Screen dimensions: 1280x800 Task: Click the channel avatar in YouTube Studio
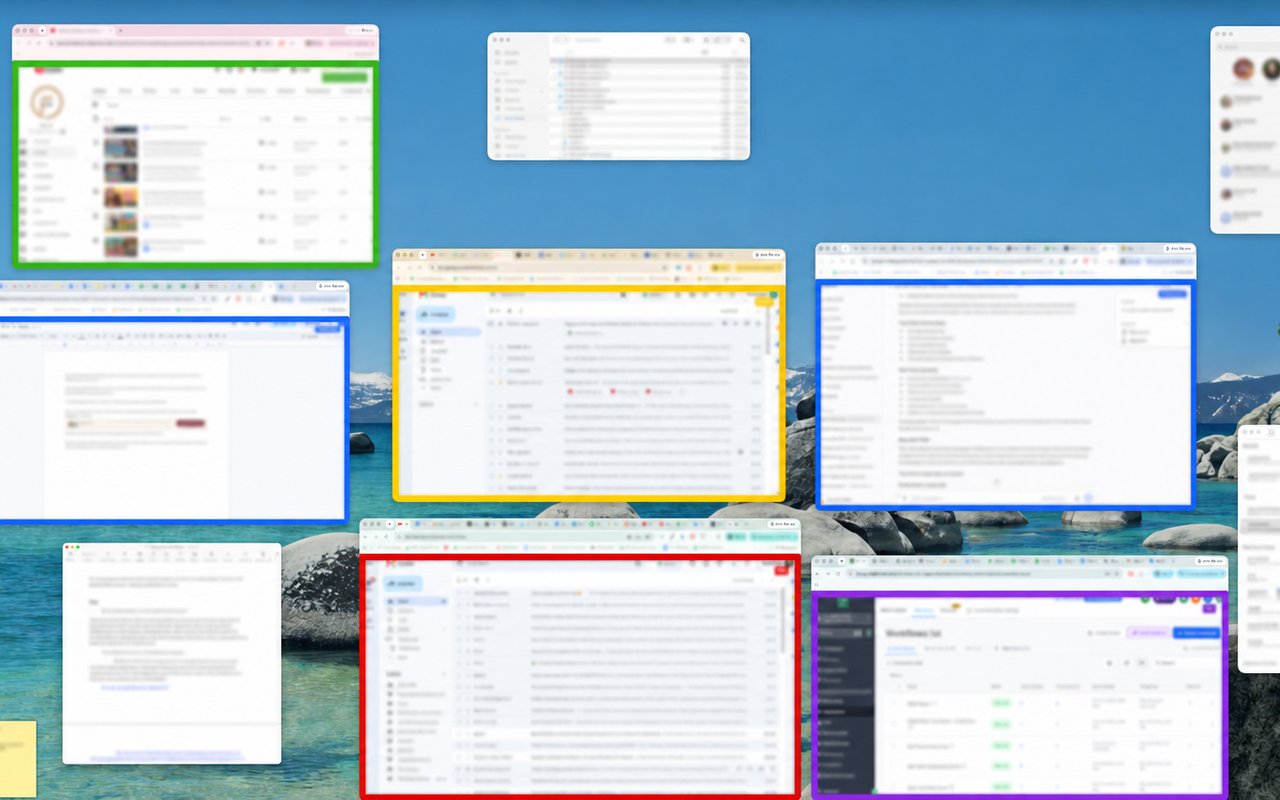(x=47, y=102)
